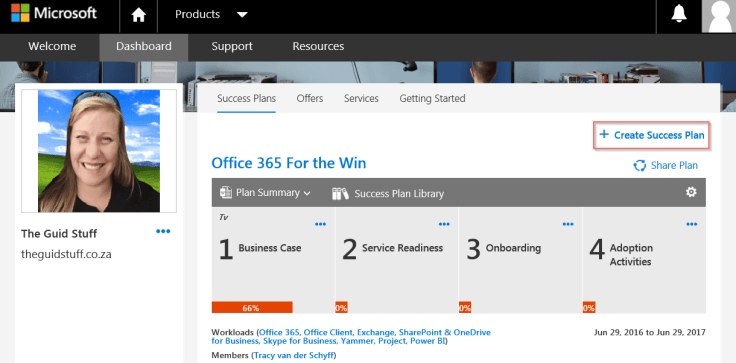Click Create Success Plan button
Screen dimensions: 736x363
[x=652, y=135]
